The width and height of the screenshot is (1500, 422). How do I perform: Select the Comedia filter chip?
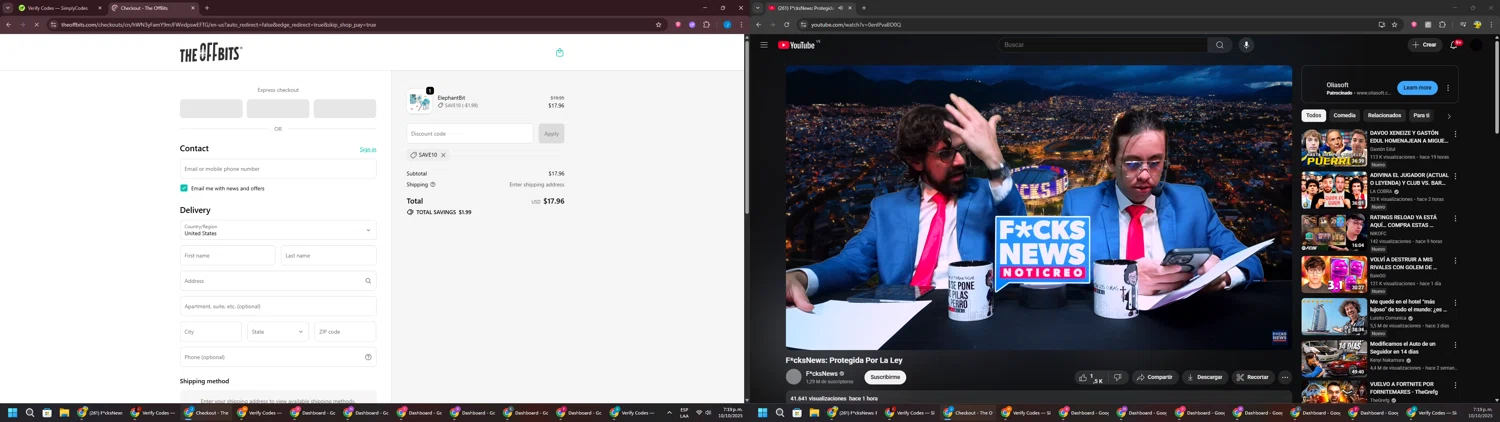(1344, 115)
